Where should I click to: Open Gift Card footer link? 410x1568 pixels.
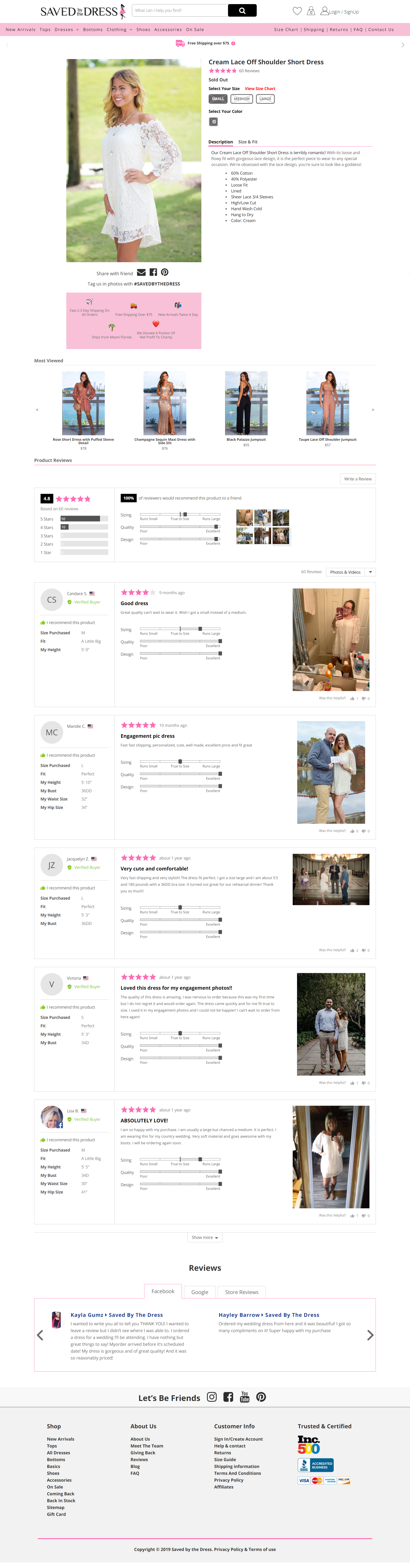(x=56, y=1514)
